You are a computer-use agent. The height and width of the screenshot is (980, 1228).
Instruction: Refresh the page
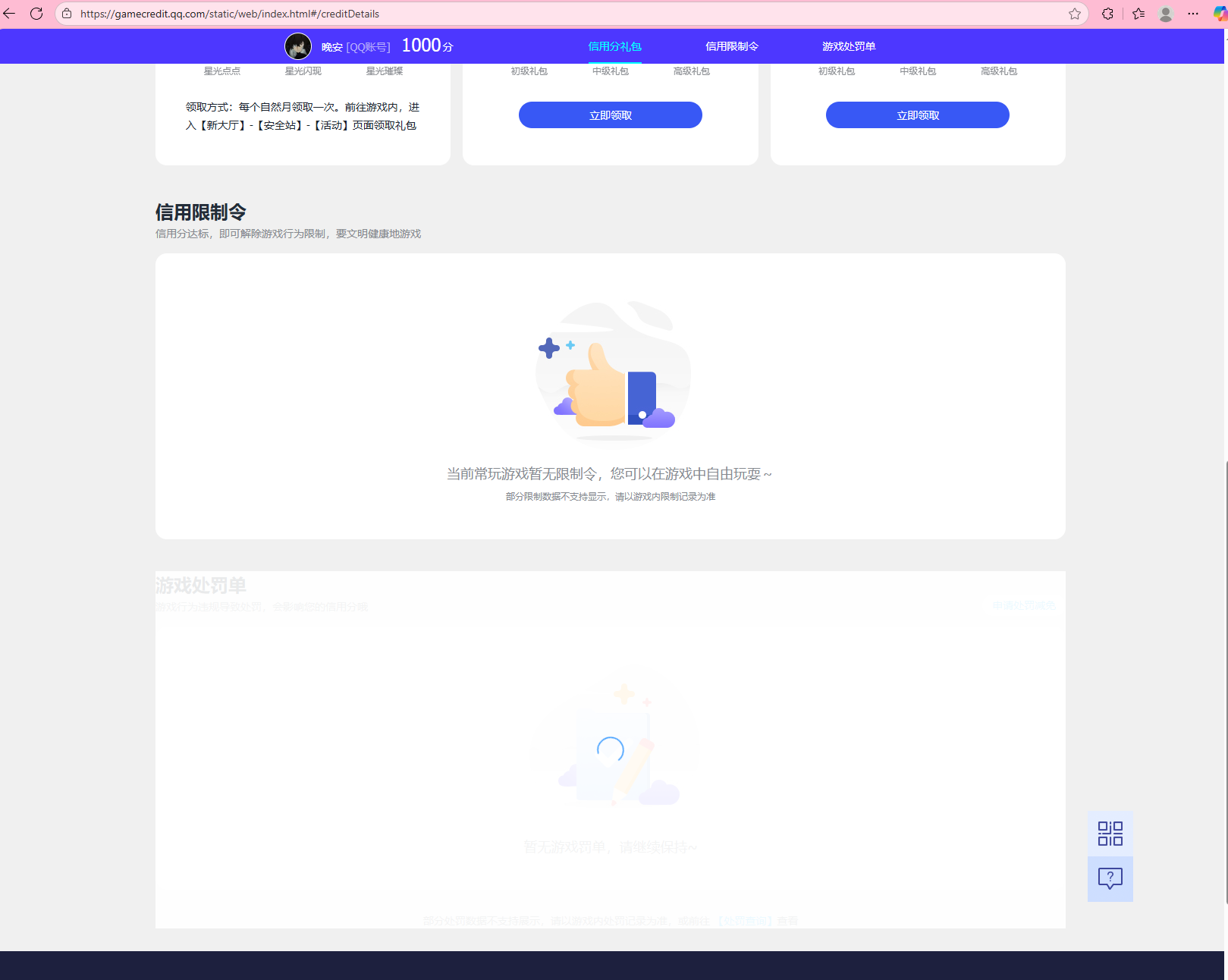(x=36, y=13)
